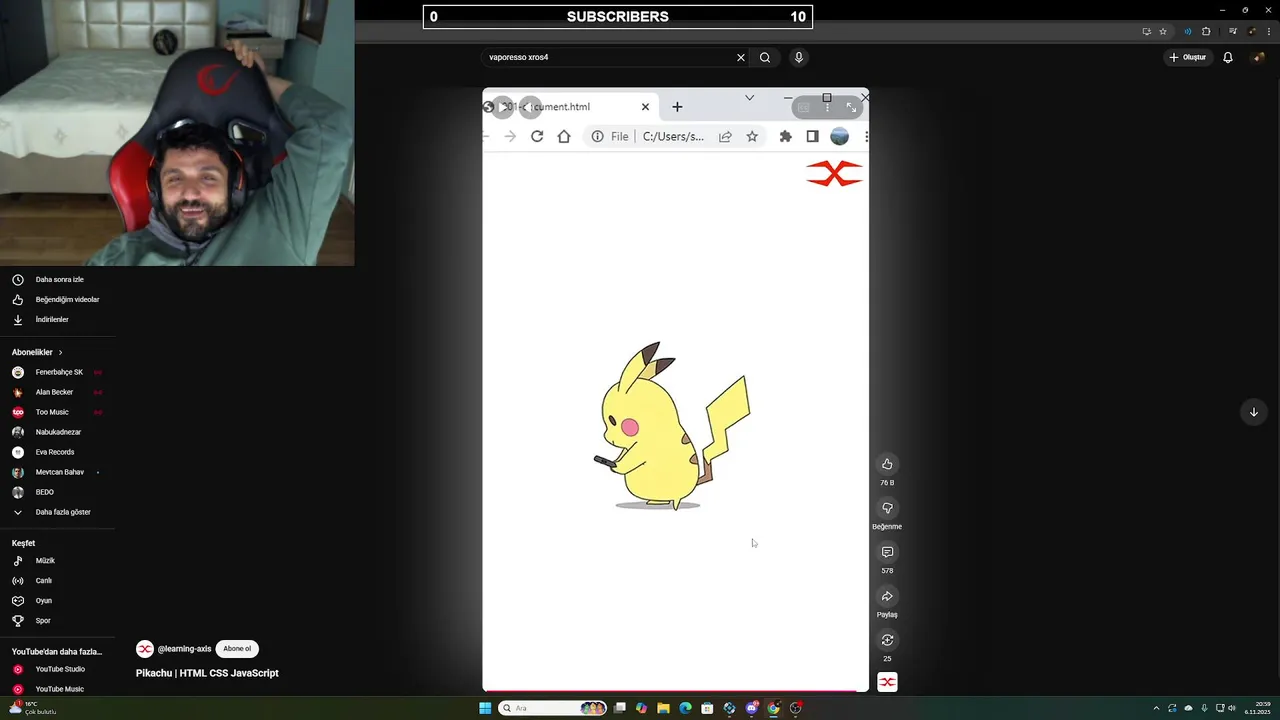Open the BEDO subscription
This screenshot has height=720, width=1280.
(58, 492)
